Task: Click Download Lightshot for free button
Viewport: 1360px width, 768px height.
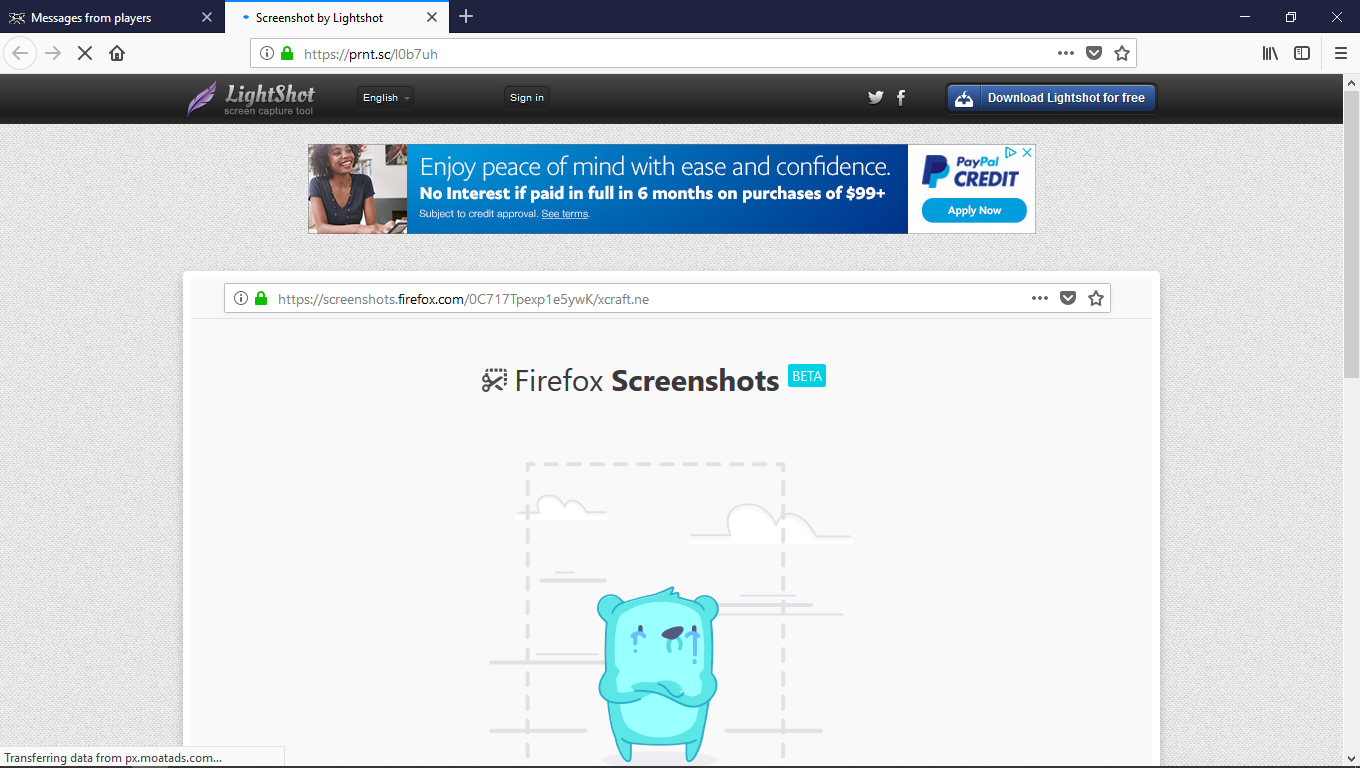Action: coord(1052,98)
